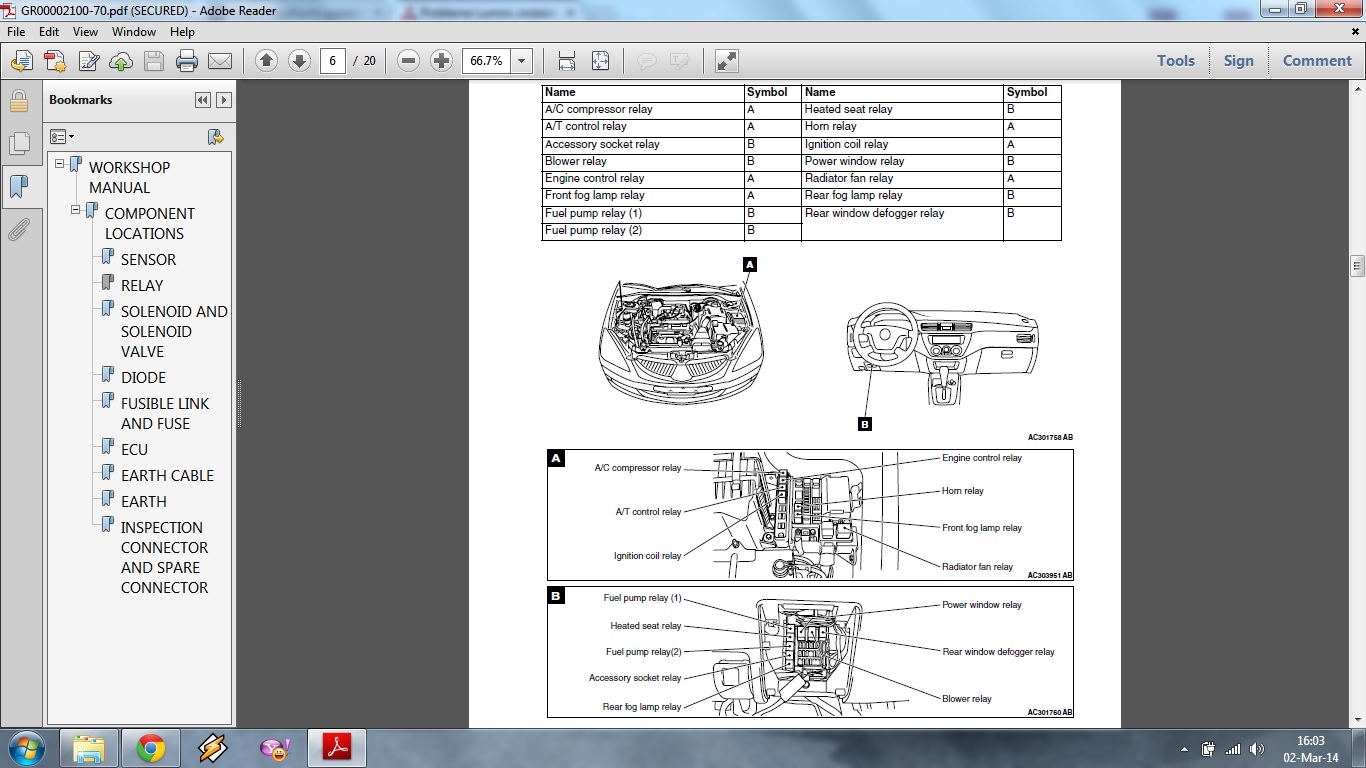
Task: Click 'A/C compressor relay' table cell
Action: [643, 109]
